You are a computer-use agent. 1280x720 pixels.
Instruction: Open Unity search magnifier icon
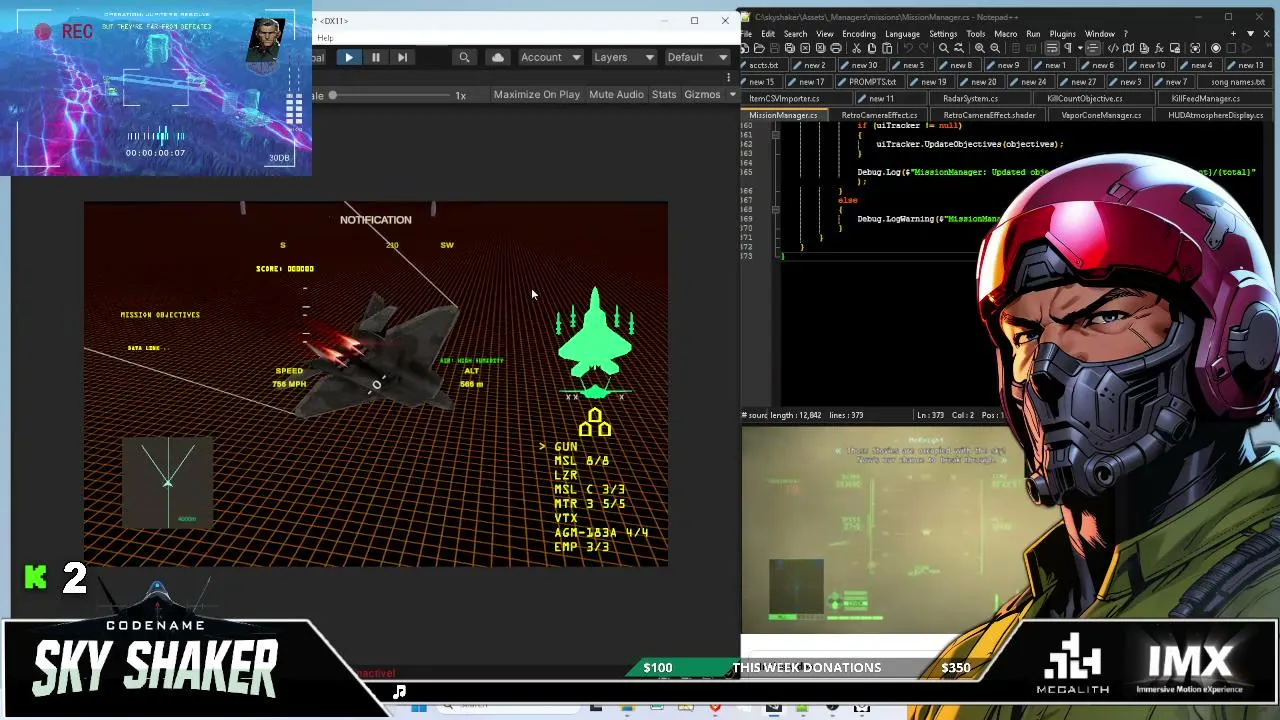[464, 58]
